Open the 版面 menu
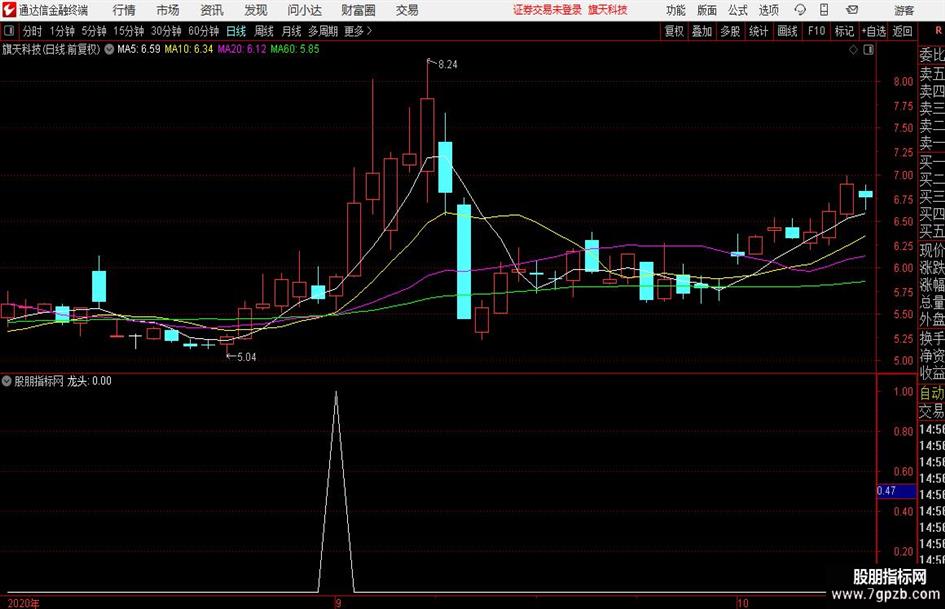945x609 pixels. 706,10
